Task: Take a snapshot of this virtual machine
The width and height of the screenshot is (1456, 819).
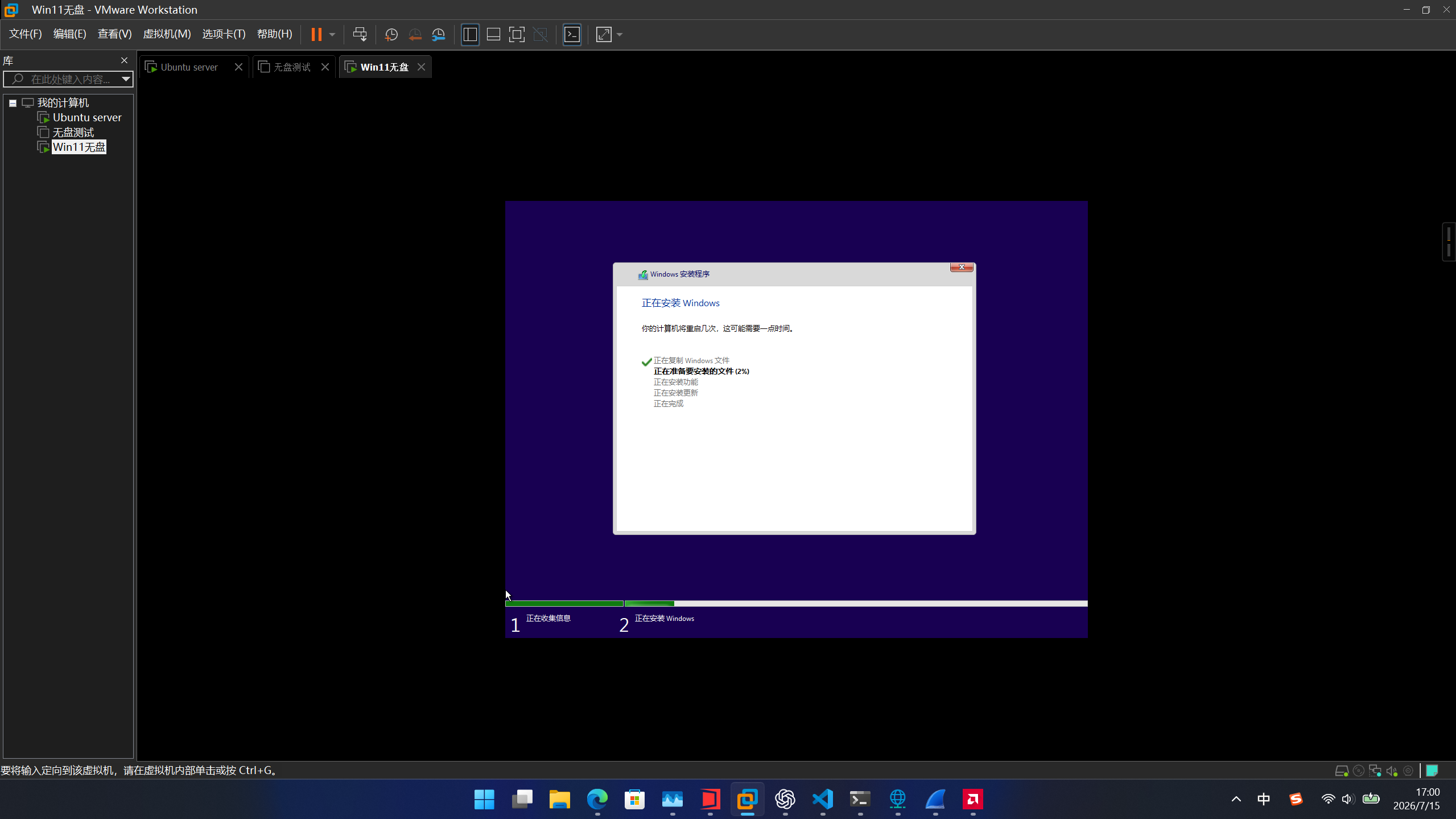Action: 391,35
